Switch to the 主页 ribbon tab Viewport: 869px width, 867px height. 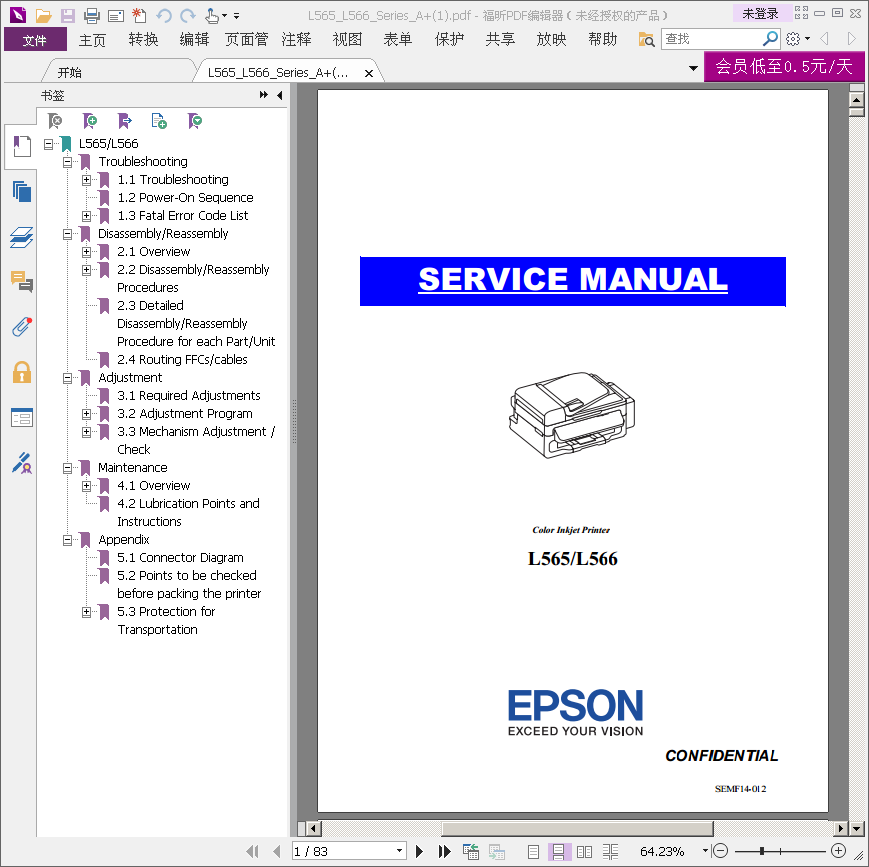click(x=92, y=40)
